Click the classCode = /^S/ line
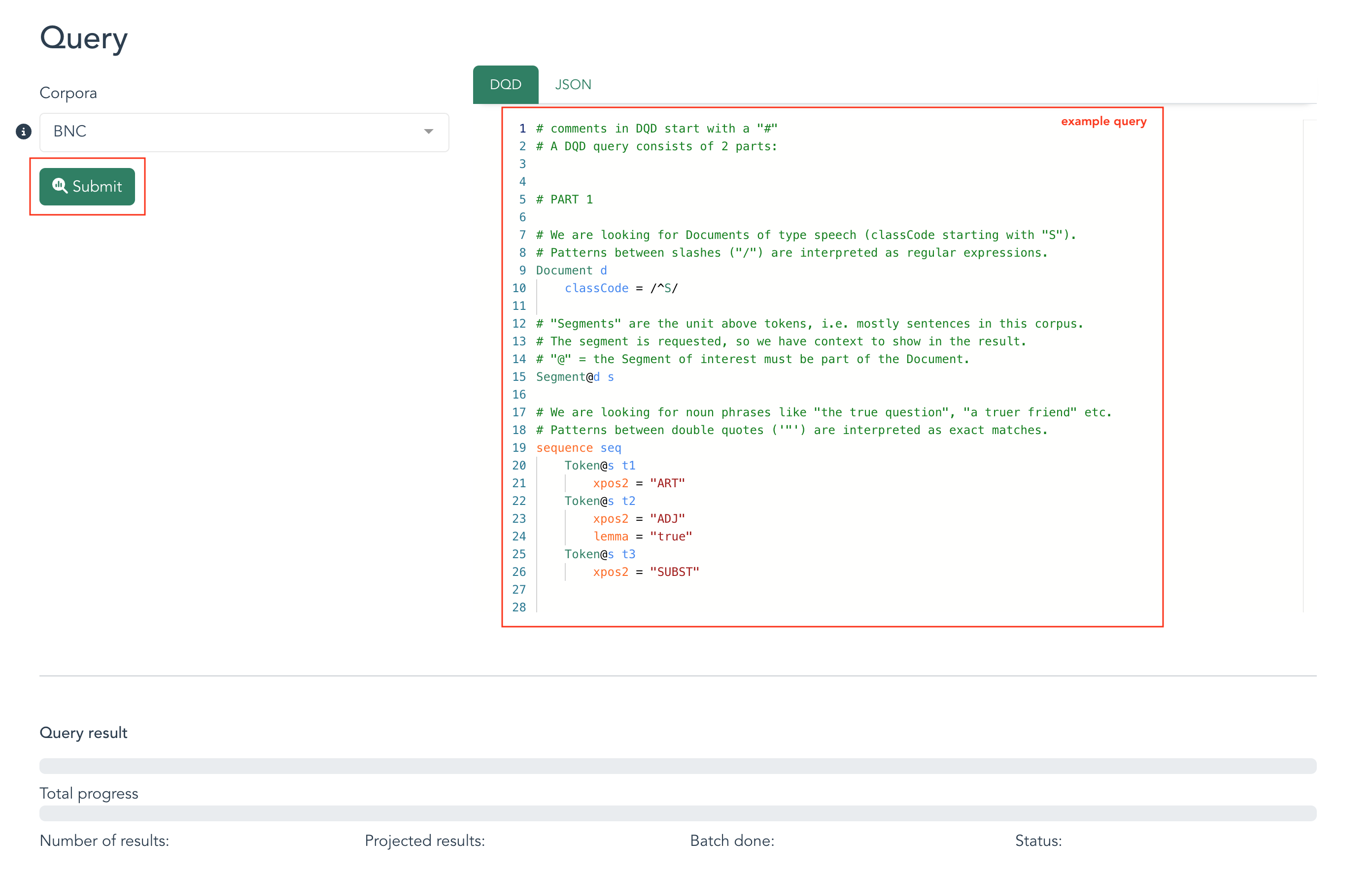The width and height of the screenshot is (1372, 872). pyautogui.click(x=621, y=288)
